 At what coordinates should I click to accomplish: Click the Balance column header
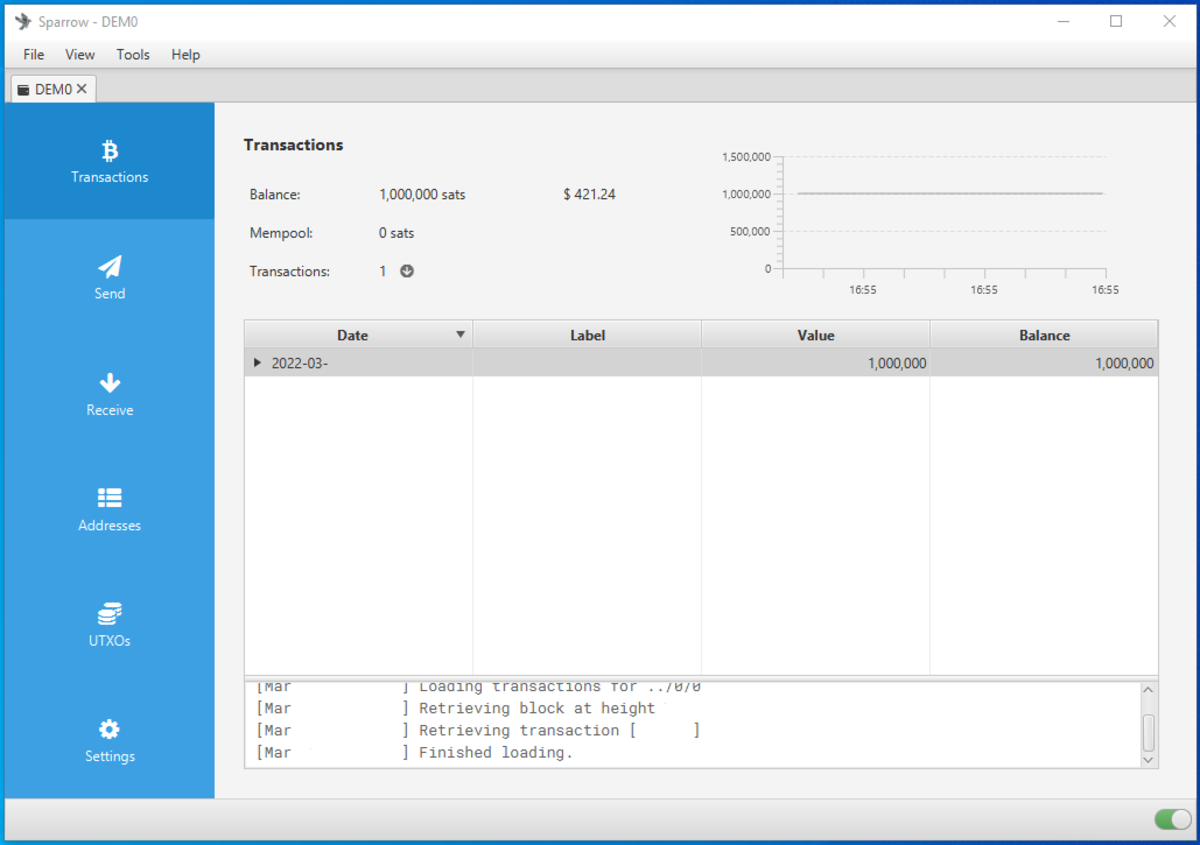(x=1044, y=335)
